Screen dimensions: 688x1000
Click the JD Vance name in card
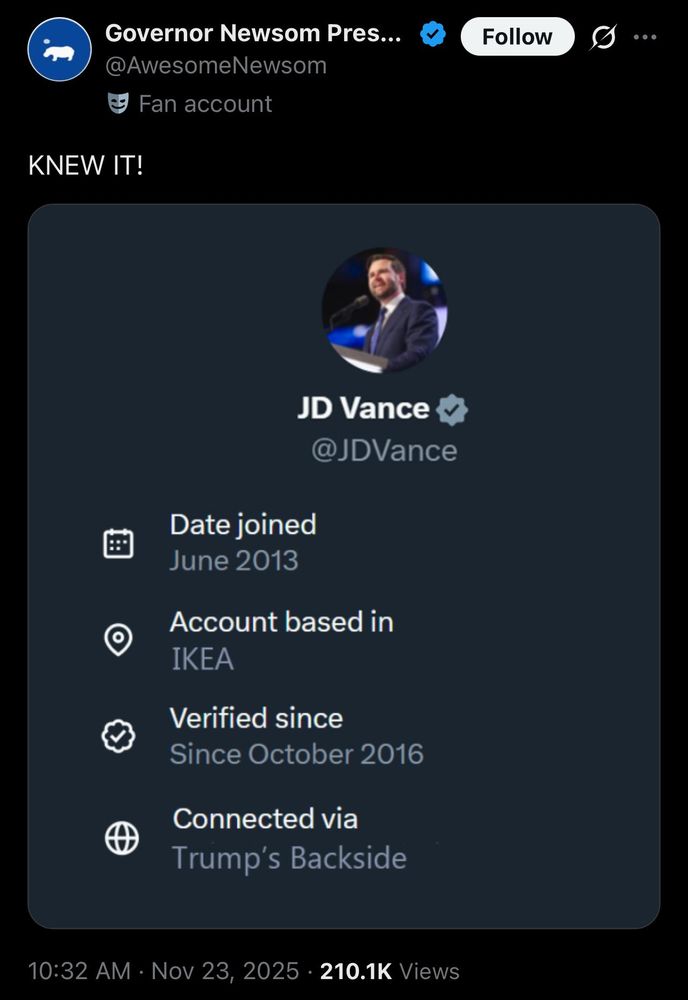click(x=363, y=409)
